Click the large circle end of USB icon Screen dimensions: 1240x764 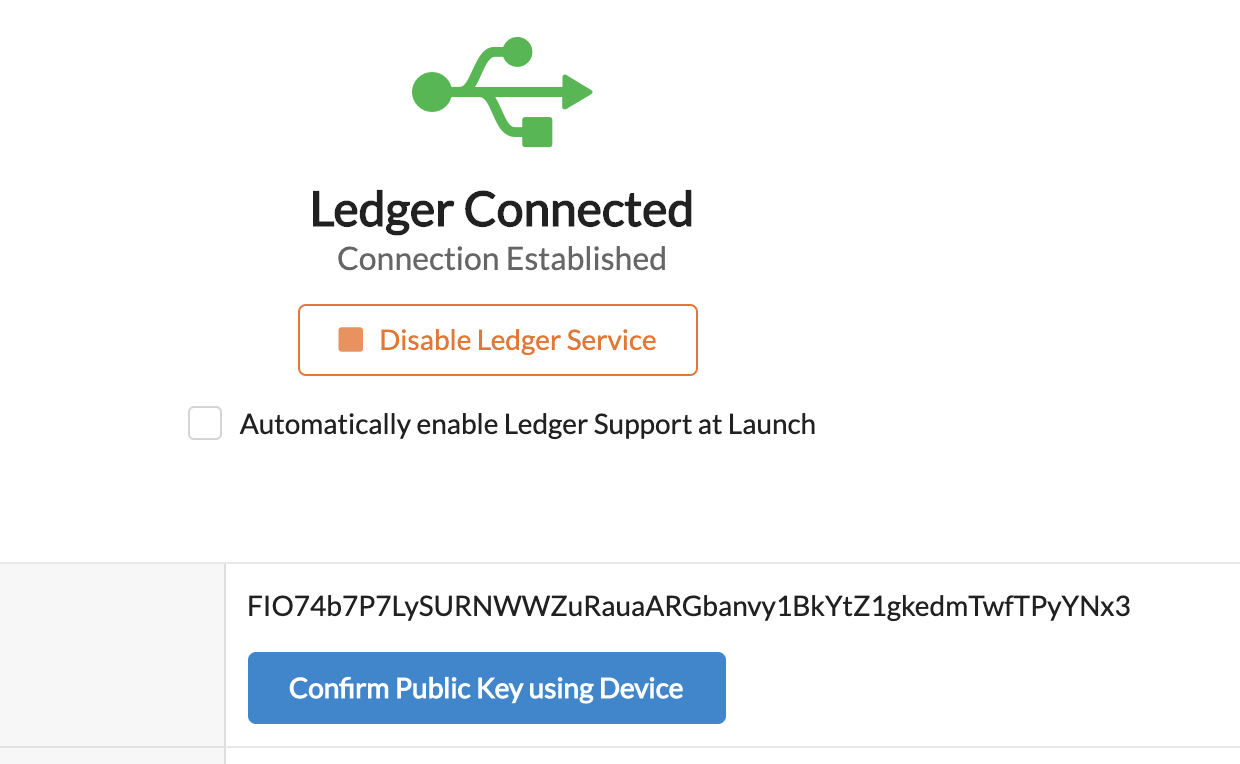(431, 92)
